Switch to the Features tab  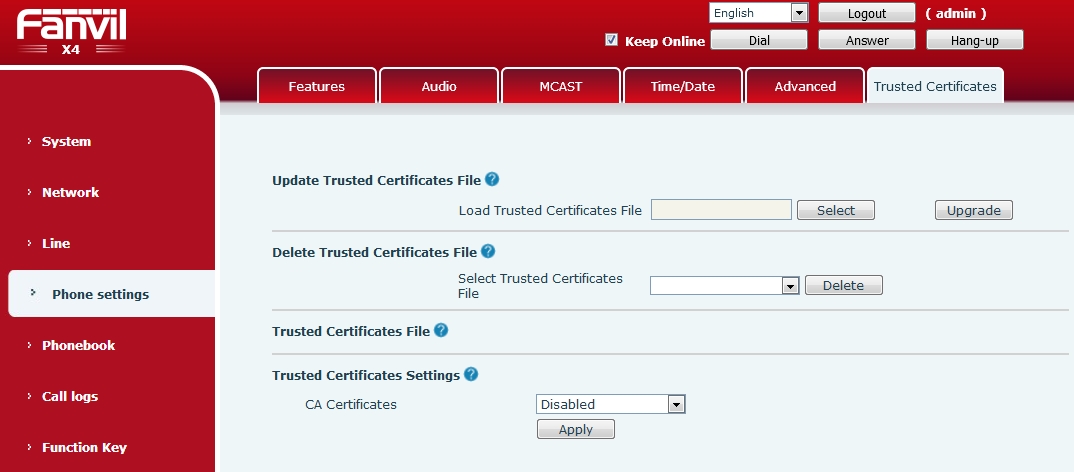(317, 86)
